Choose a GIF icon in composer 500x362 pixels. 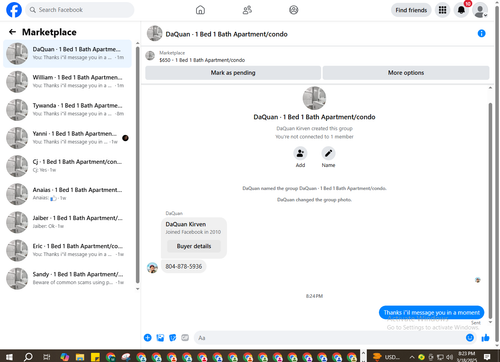[x=185, y=338]
